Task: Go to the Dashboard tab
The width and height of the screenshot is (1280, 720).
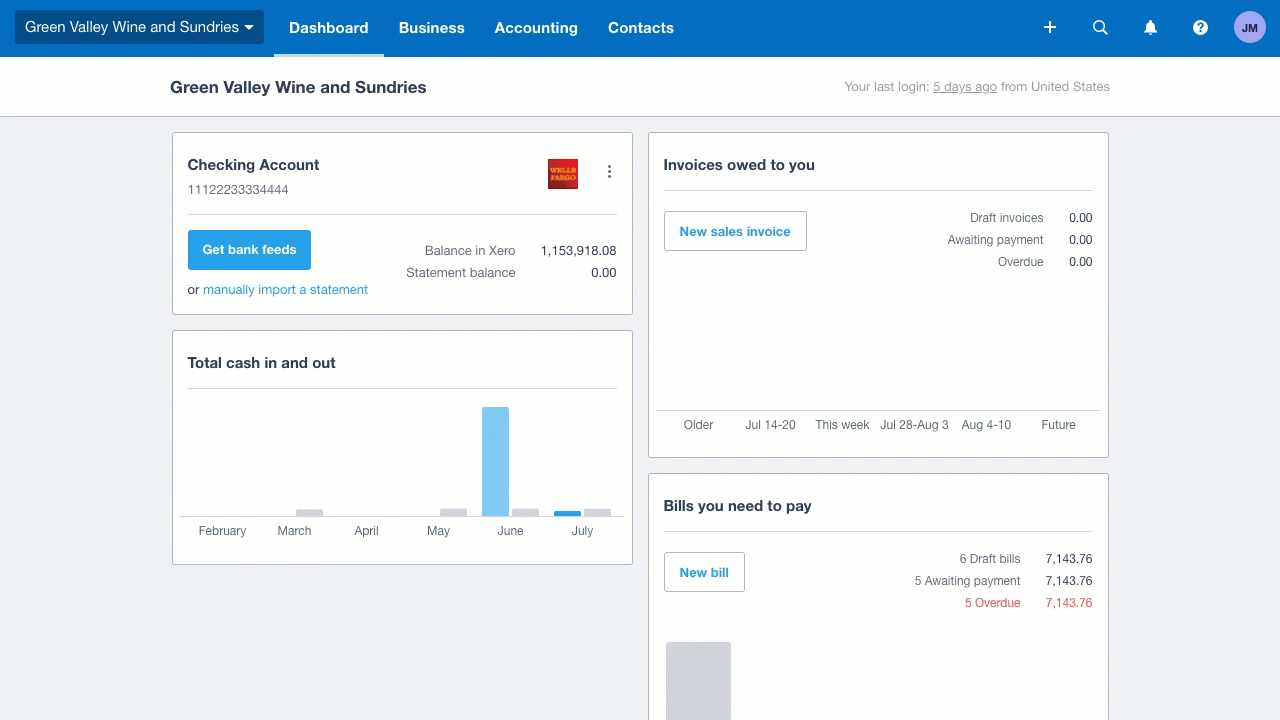Action: pyautogui.click(x=329, y=28)
